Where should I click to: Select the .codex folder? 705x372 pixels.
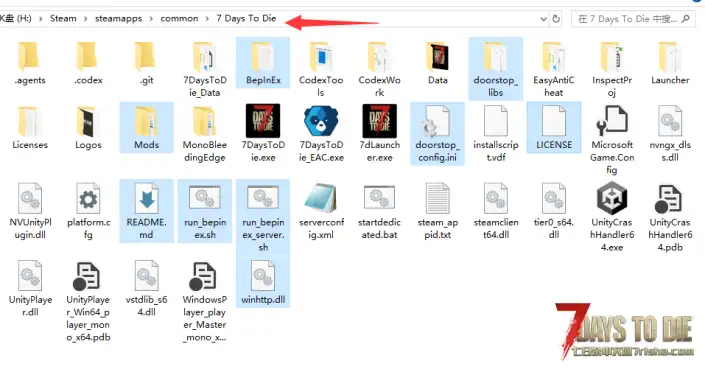point(88,63)
